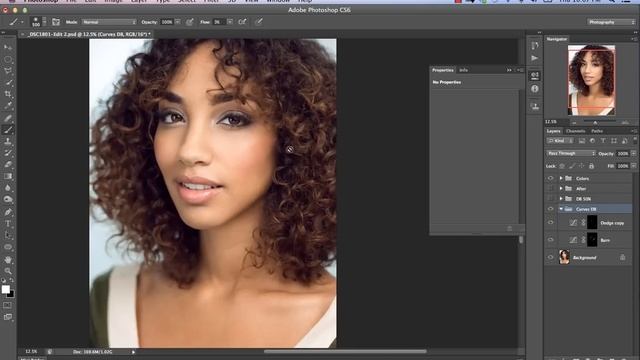The height and width of the screenshot is (360, 640).
Task: Change screen mode icon at toolbox bottom
Action: (x=7, y=317)
